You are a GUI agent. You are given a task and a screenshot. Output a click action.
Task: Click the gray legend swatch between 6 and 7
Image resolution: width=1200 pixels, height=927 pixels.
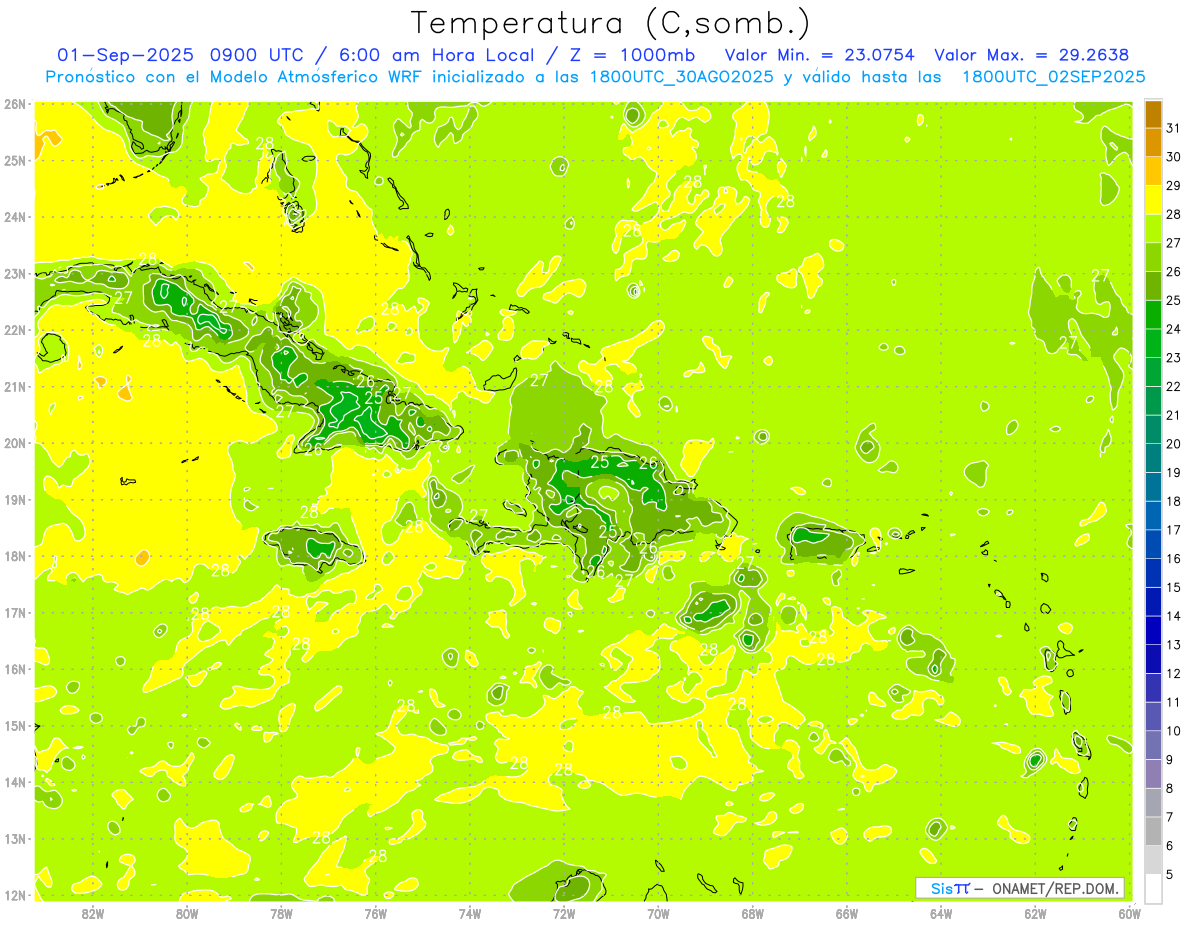pyautogui.click(x=1153, y=831)
